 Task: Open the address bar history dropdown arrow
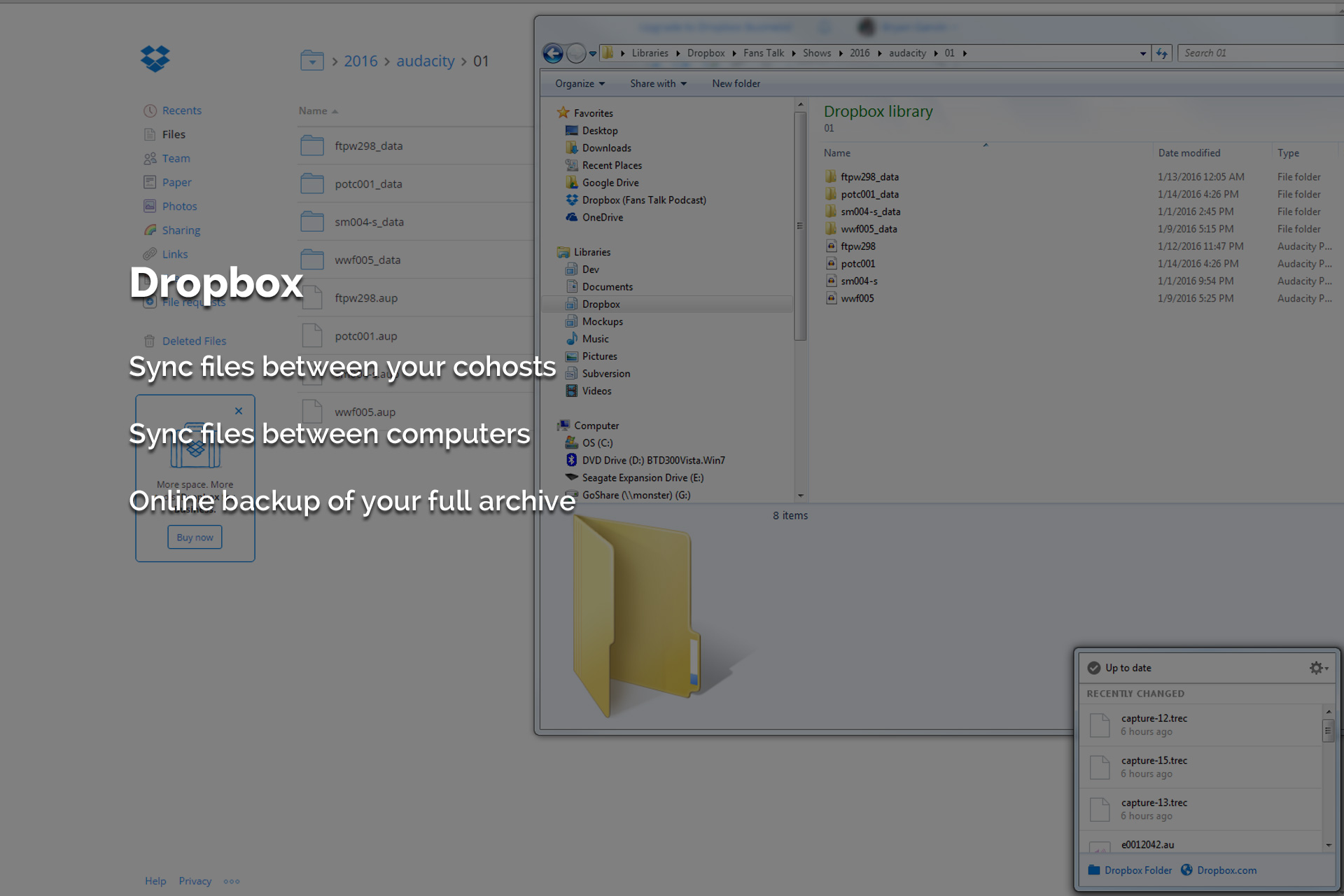pos(1143,53)
